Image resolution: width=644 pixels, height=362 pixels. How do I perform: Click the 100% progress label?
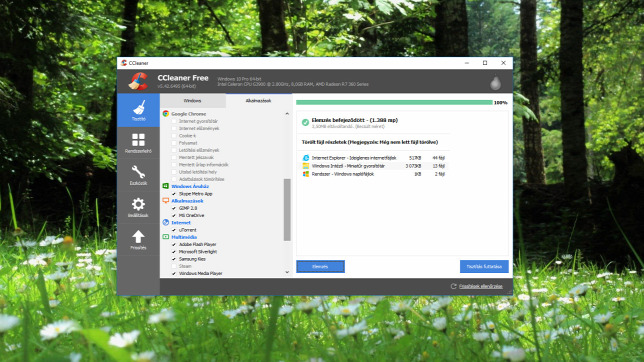coord(500,102)
